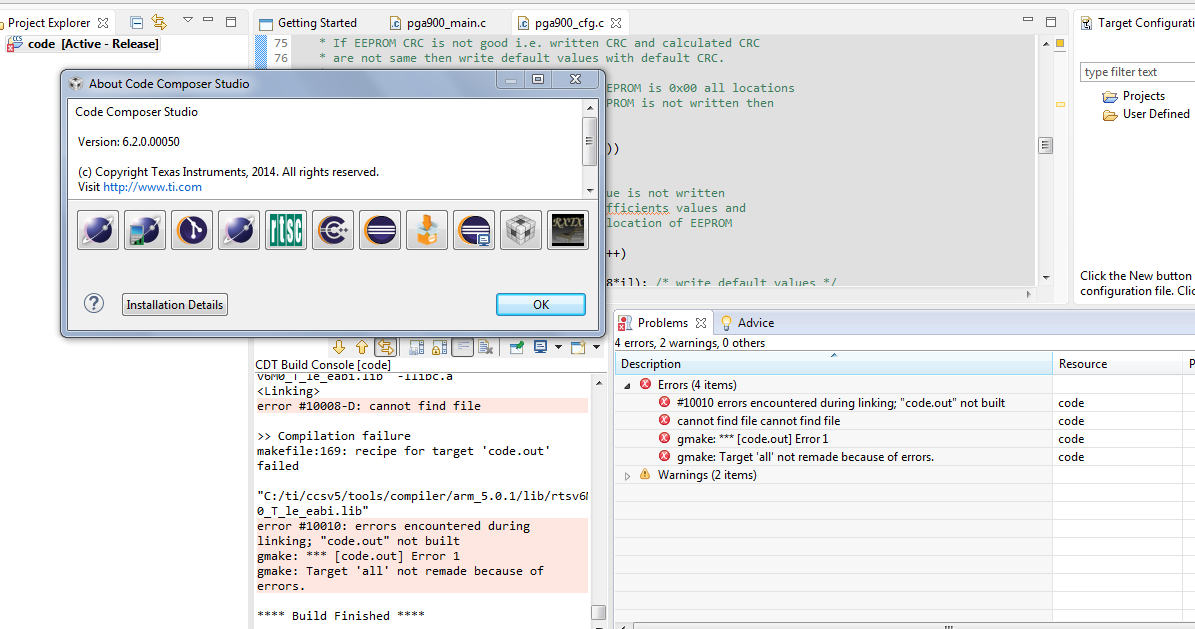Go to previous error in build console

[362, 348]
